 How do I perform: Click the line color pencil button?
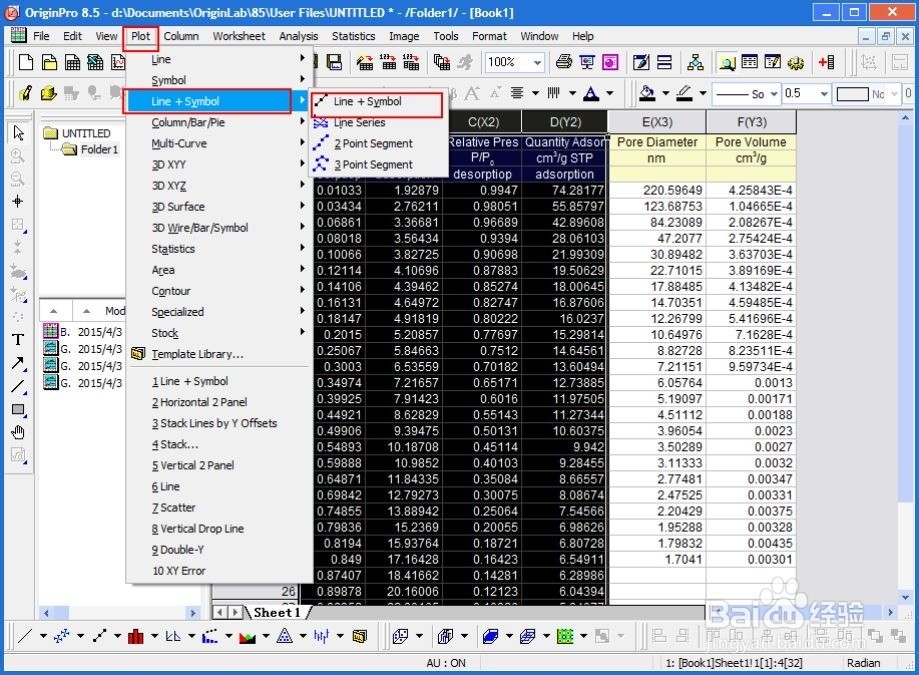(x=684, y=93)
